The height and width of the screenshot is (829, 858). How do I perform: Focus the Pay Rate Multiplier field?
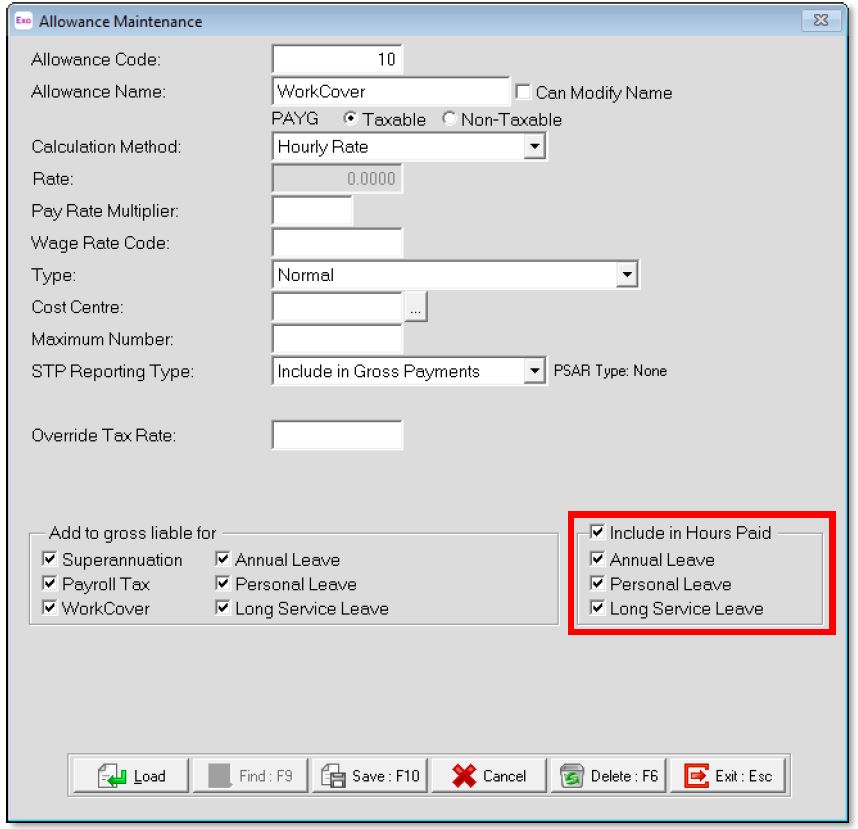point(312,211)
